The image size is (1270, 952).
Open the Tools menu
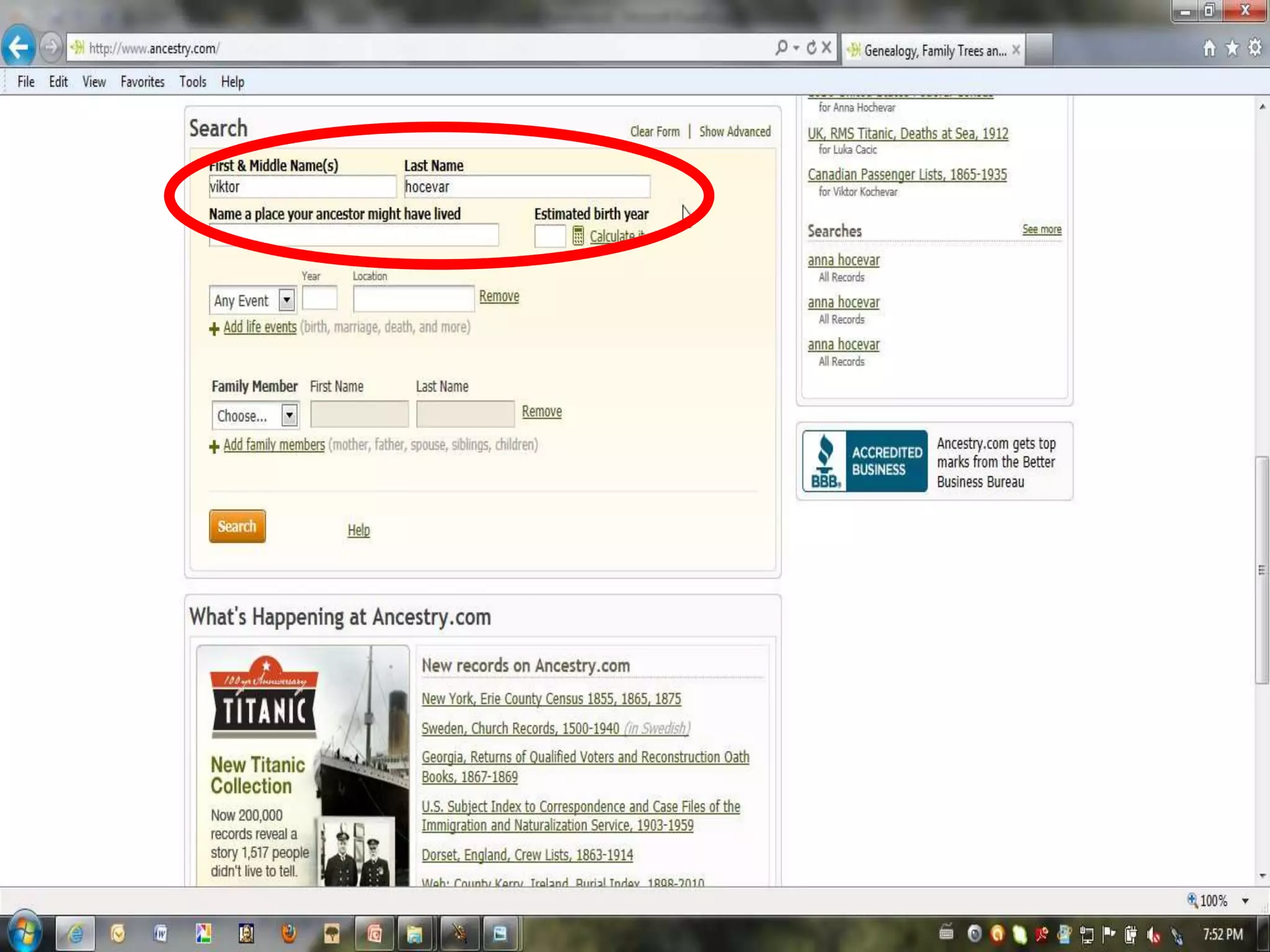[192, 82]
